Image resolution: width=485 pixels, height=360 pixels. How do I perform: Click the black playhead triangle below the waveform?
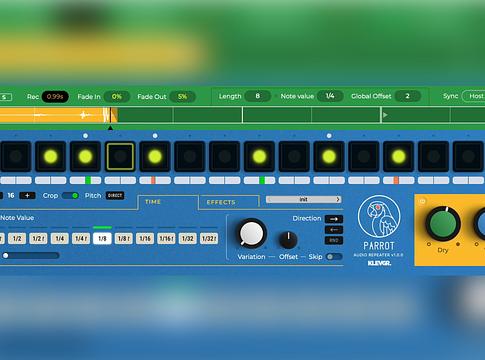[x=110, y=127]
